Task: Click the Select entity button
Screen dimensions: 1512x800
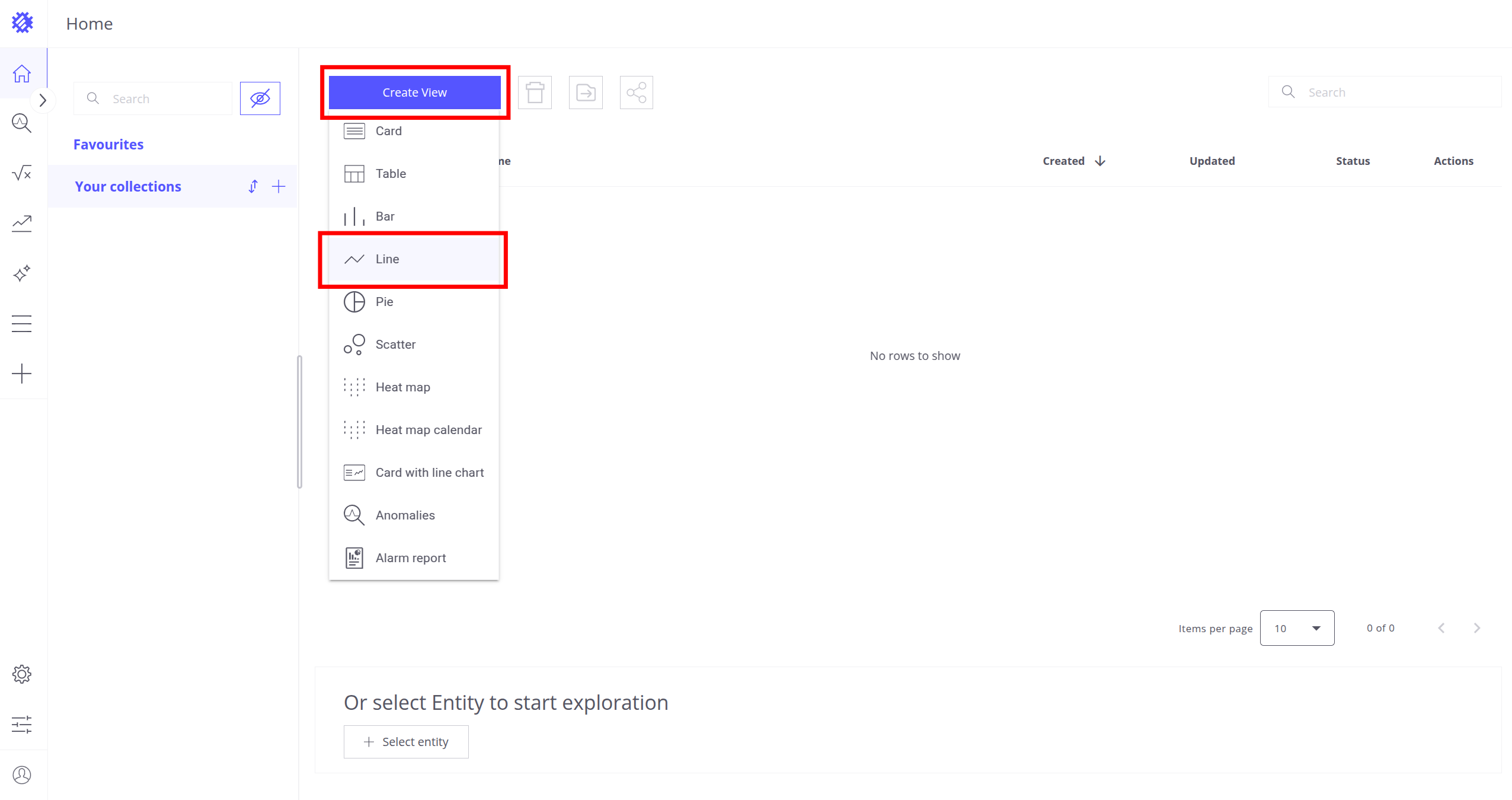Action: [406, 742]
